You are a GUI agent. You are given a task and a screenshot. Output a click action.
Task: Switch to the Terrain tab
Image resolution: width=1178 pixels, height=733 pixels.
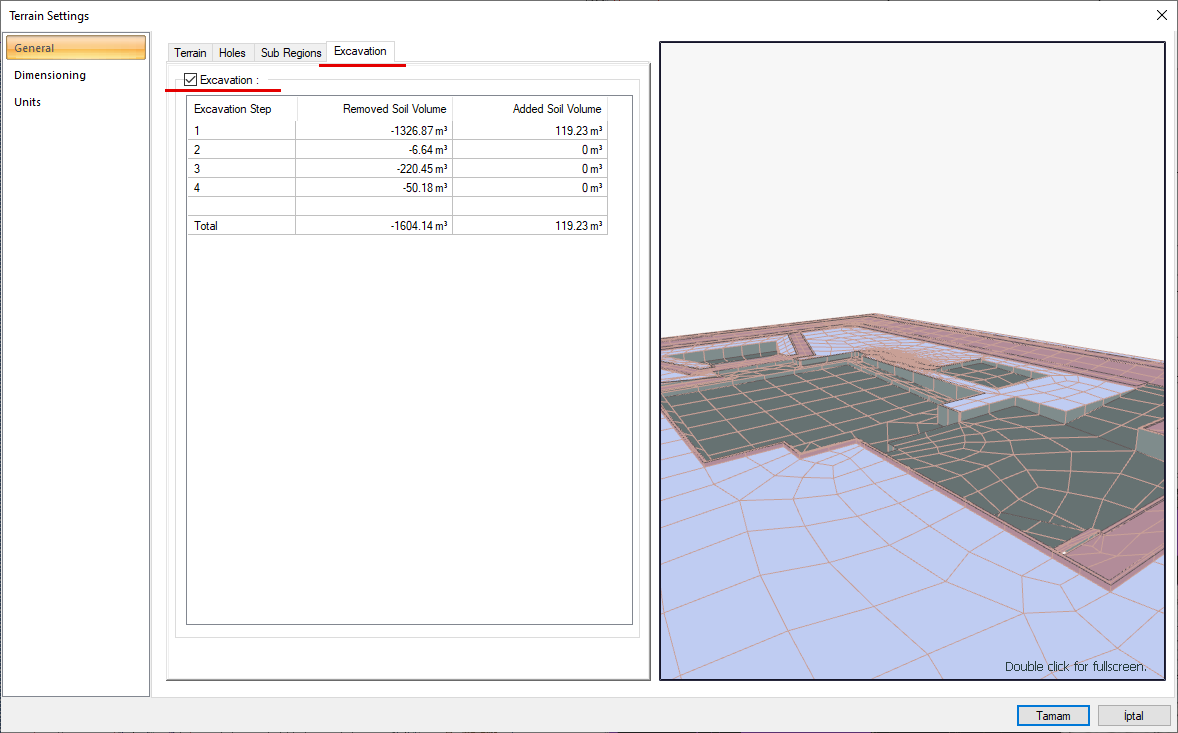(x=189, y=52)
